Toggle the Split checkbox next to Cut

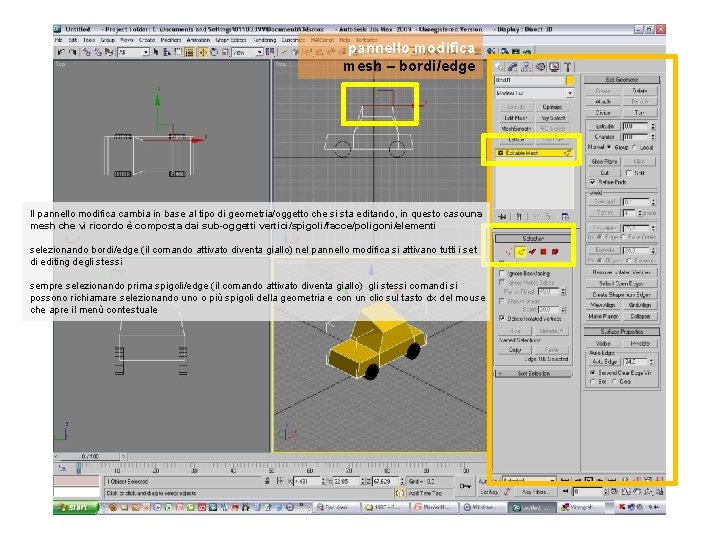pos(629,173)
